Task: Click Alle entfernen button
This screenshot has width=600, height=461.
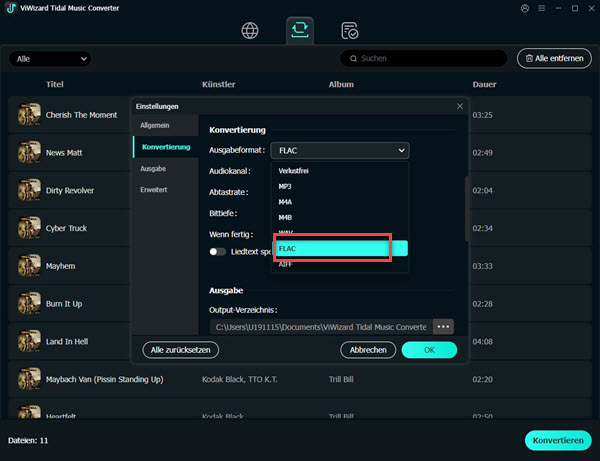Action: pos(554,59)
